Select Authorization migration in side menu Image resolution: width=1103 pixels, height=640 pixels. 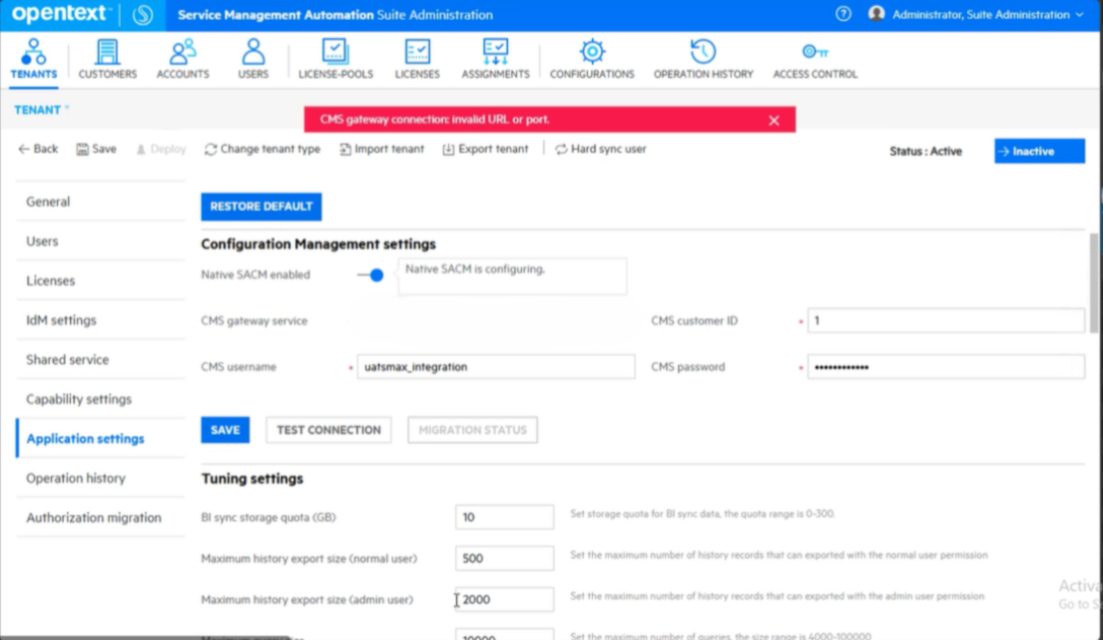point(101,518)
